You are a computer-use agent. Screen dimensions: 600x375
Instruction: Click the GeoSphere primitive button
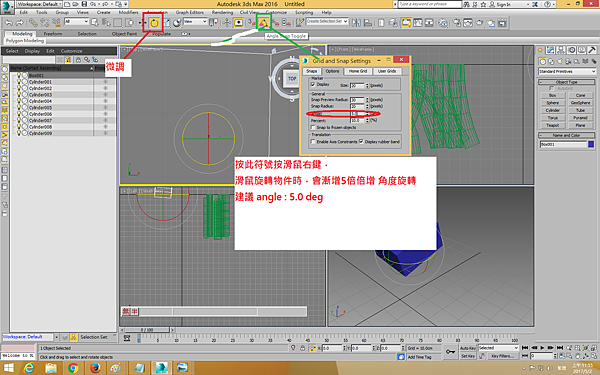point(580,103)
